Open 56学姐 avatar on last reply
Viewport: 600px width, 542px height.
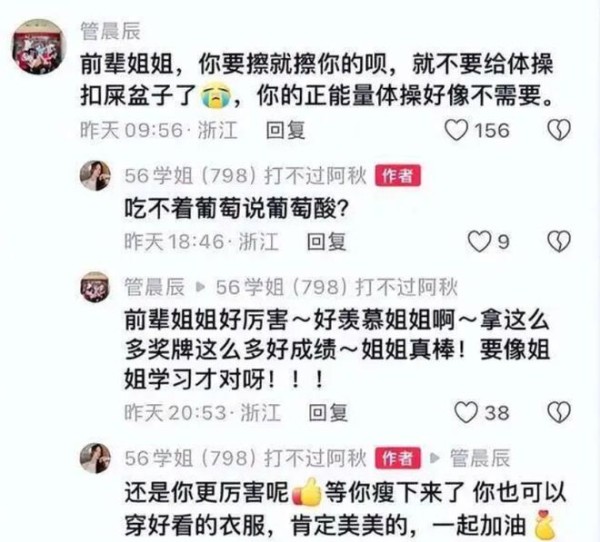coord(95,458)
